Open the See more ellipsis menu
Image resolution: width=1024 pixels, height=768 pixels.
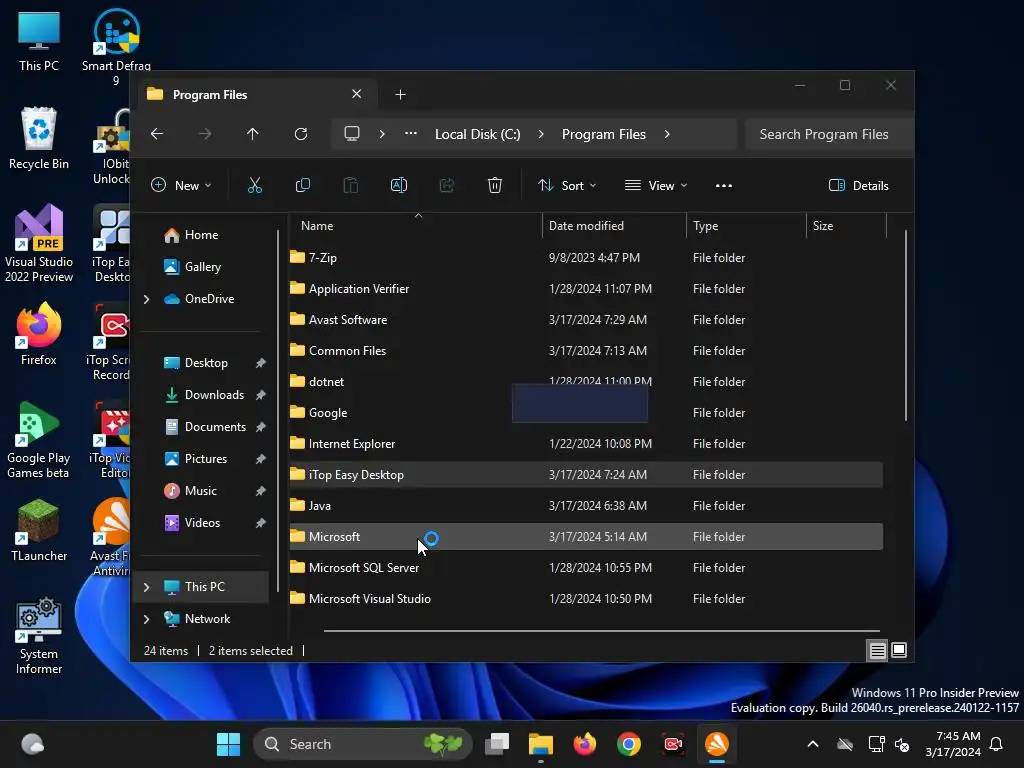(724, 185)
